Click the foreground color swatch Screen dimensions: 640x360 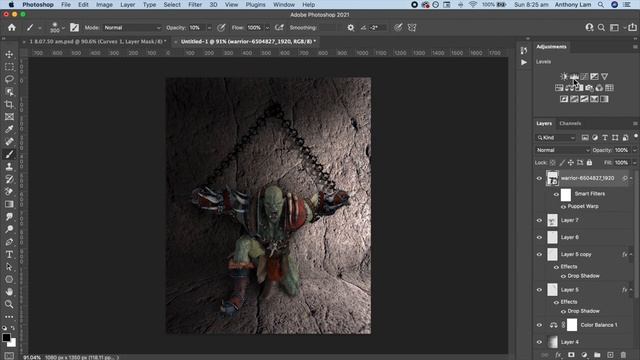click(x=6, y=338)
